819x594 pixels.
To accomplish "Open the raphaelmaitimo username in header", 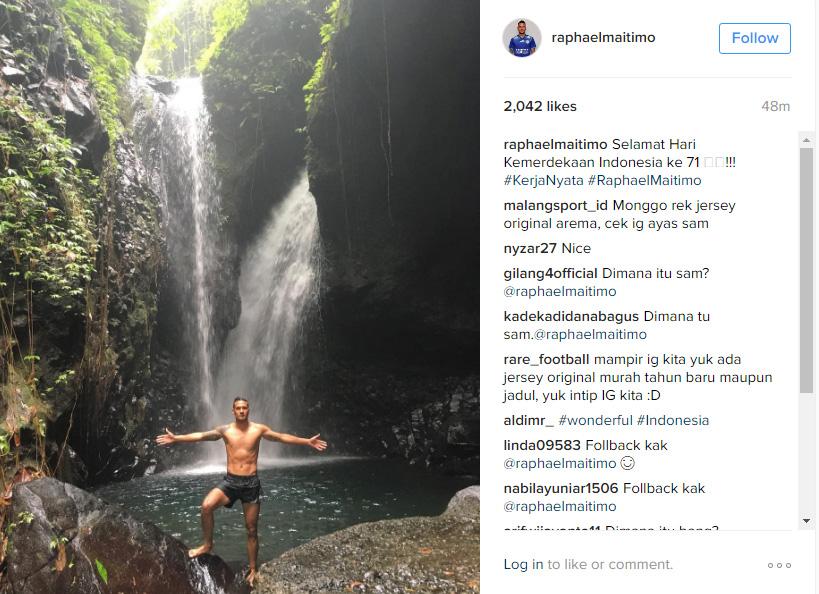I will pyautogui.click(x=603, y=38).
